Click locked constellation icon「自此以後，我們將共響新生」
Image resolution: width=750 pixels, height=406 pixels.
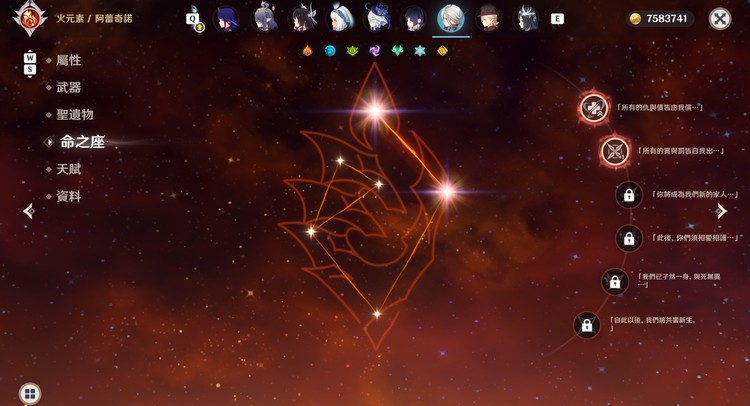click(x=587, y=325)
